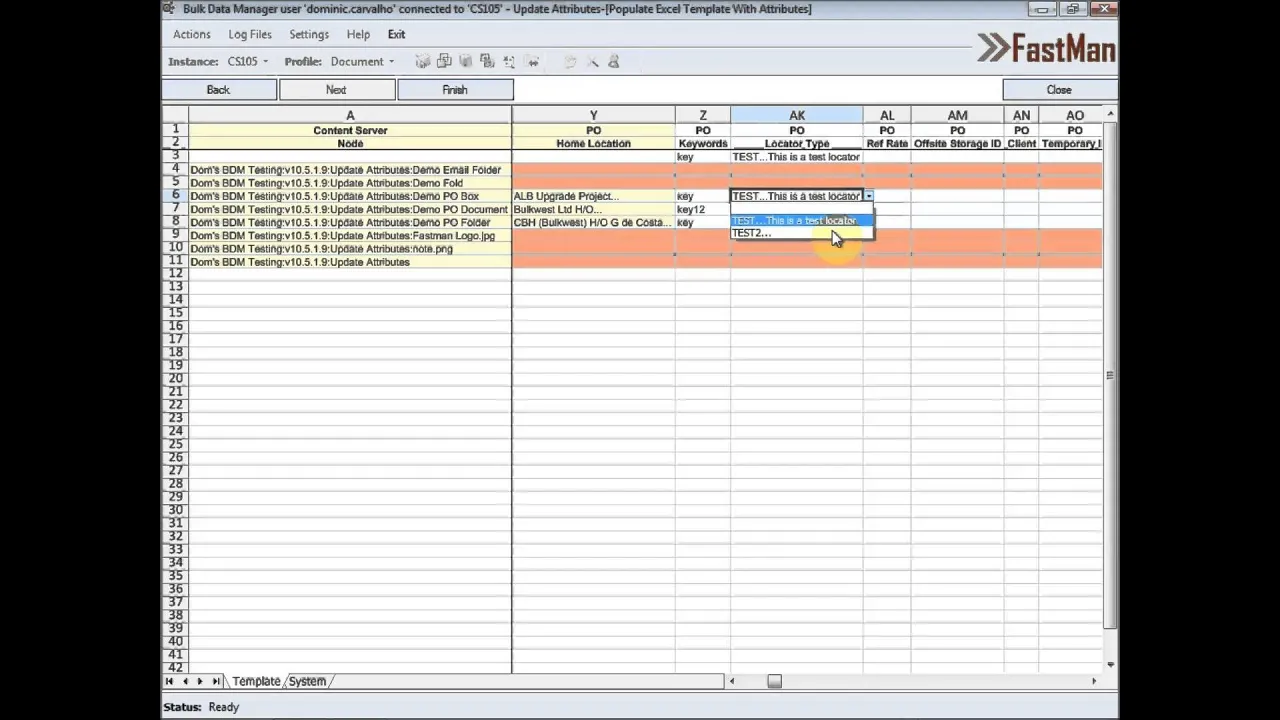Click the Locator Type header cell
Screen dimensions: 1280x720
pos(797,144)
